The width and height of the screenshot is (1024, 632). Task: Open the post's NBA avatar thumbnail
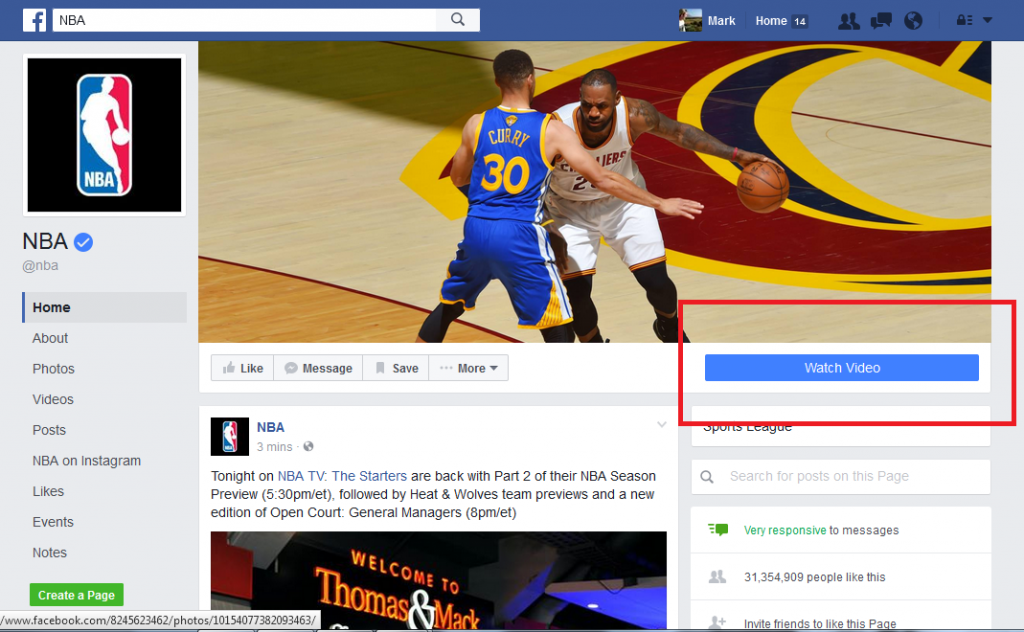230,436
